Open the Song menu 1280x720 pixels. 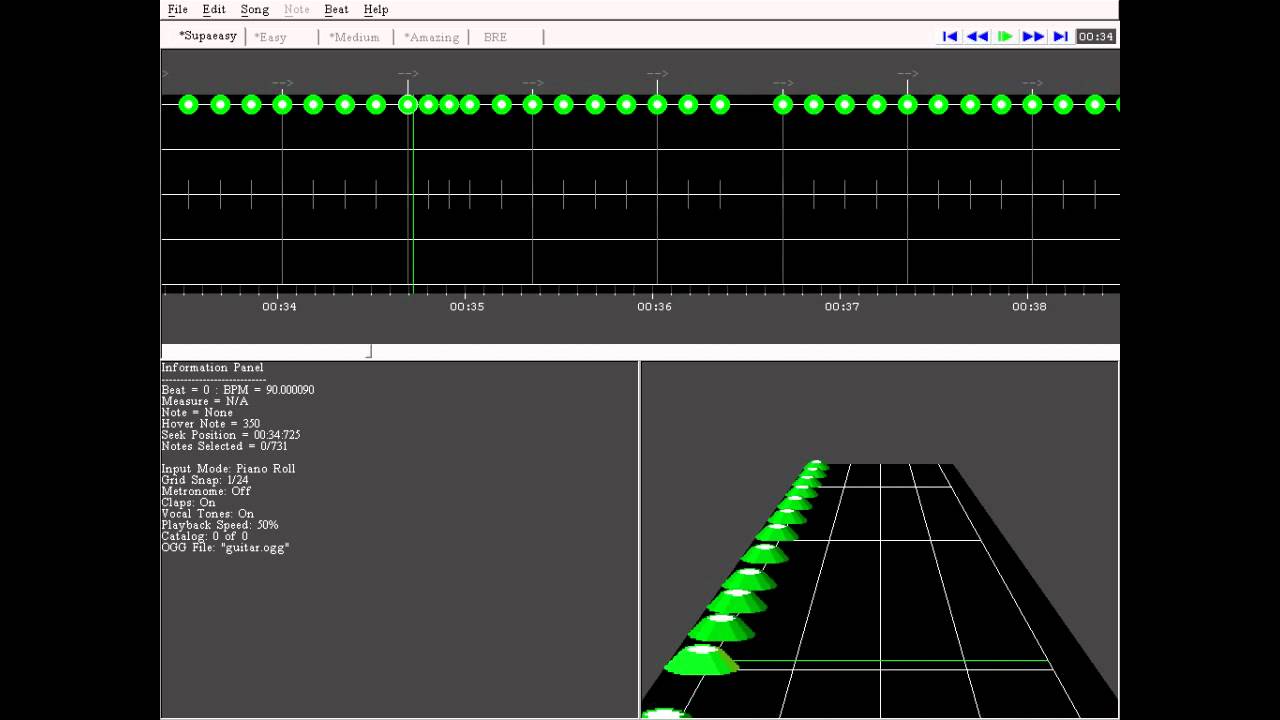(255, 10)
